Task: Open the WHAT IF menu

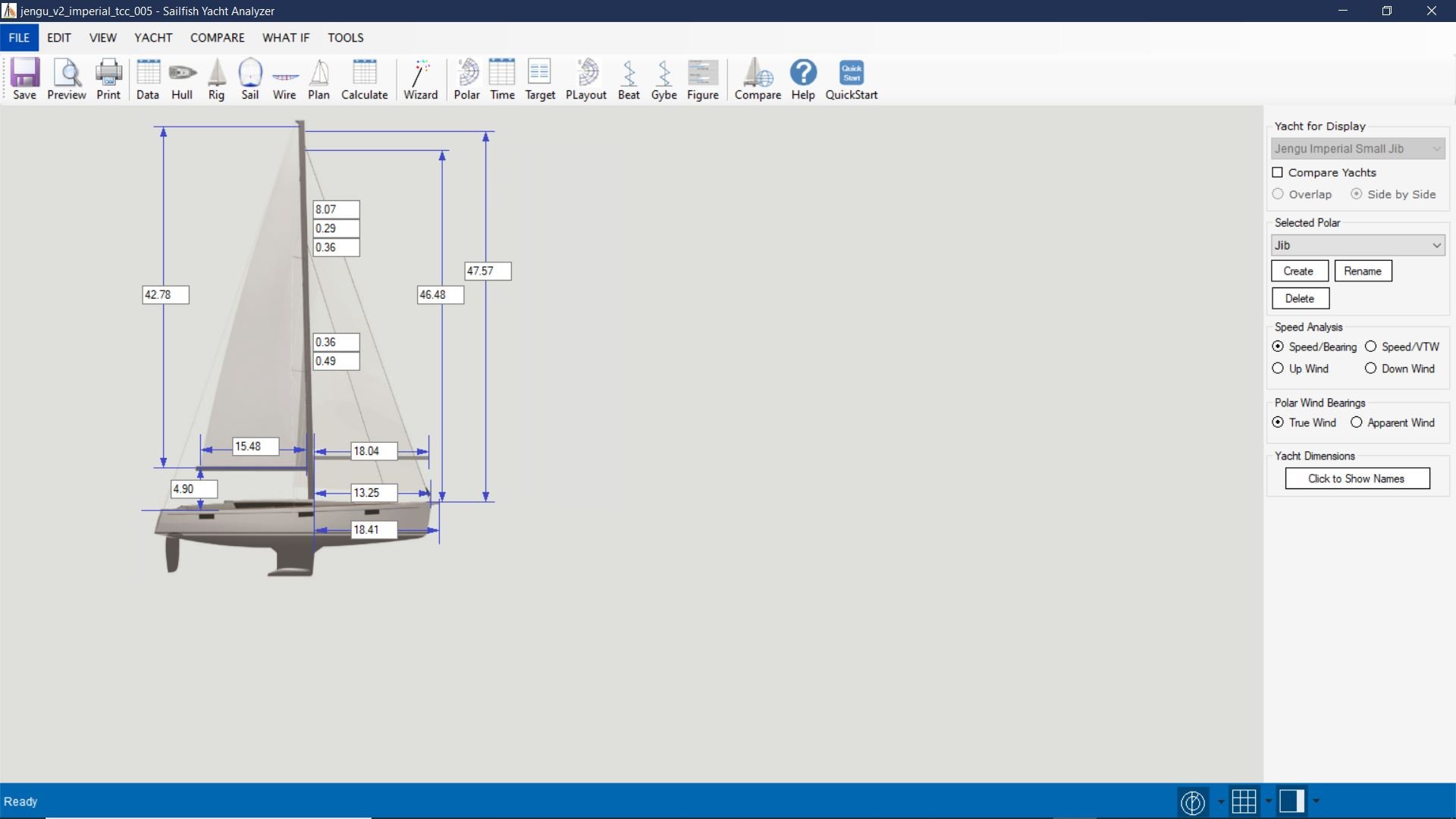Action: coord(286,37)
